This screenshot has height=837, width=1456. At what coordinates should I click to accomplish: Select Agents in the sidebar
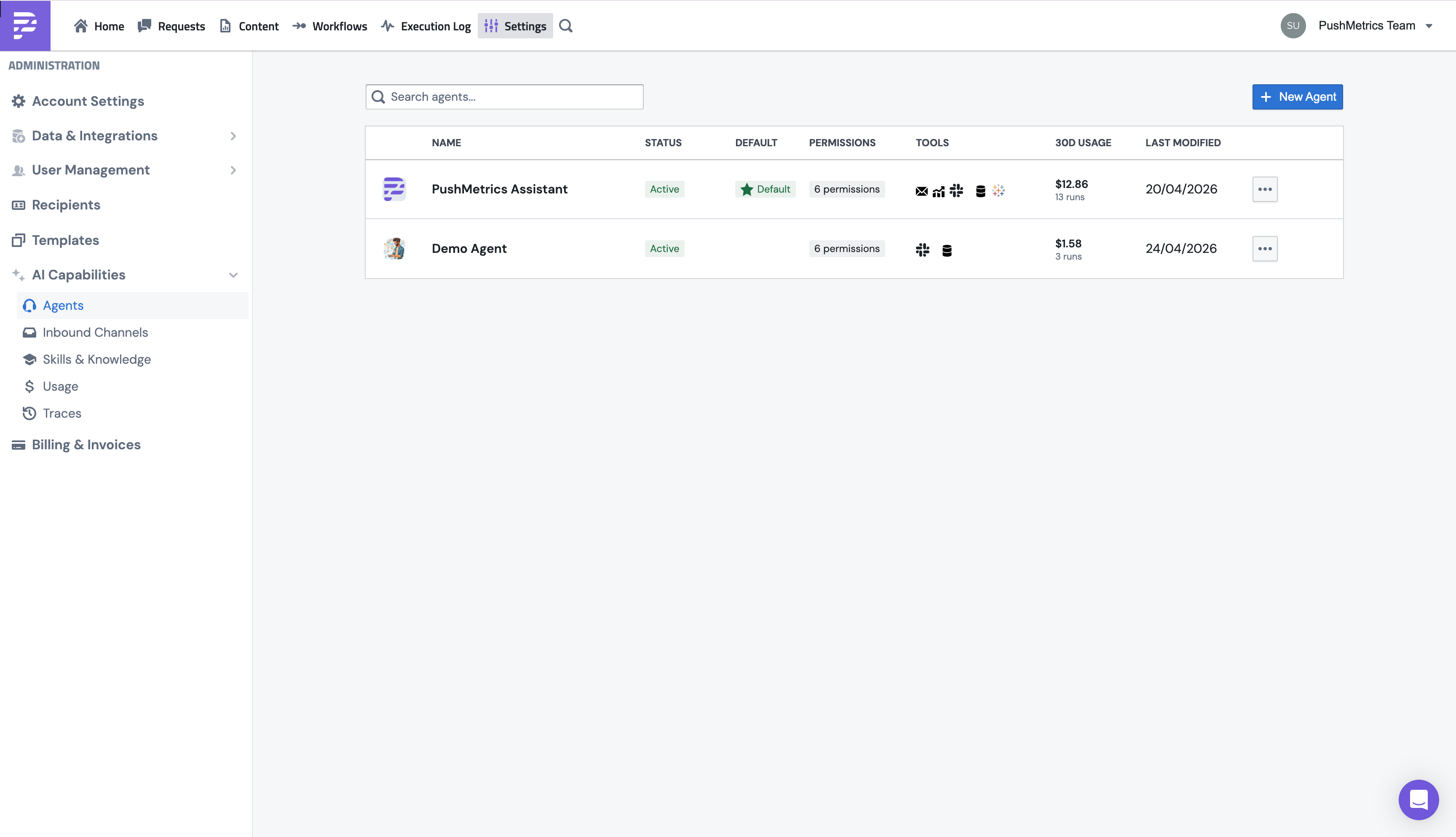pyautogui.click(x=132, y=305)
